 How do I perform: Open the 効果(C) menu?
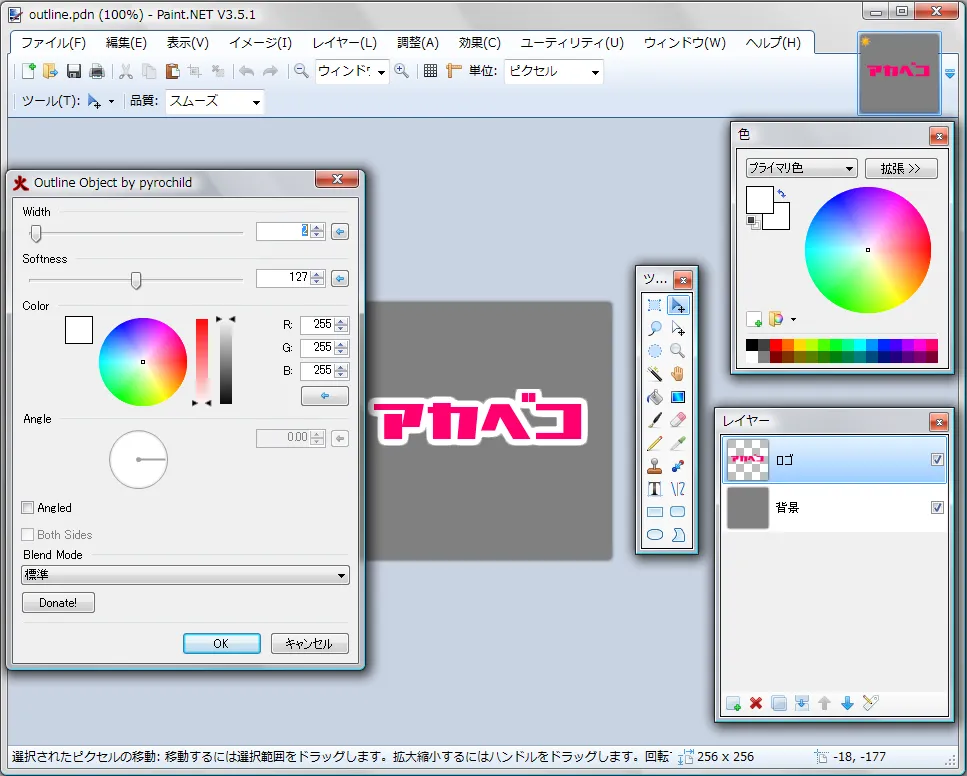coord(479,43)
